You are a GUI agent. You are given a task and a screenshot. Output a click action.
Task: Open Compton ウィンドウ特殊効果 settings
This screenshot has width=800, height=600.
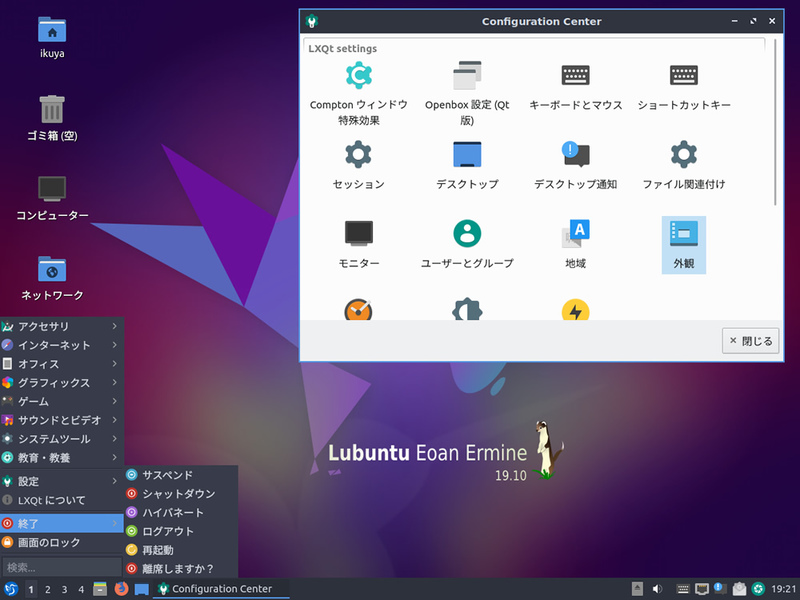tap(358, 76)
